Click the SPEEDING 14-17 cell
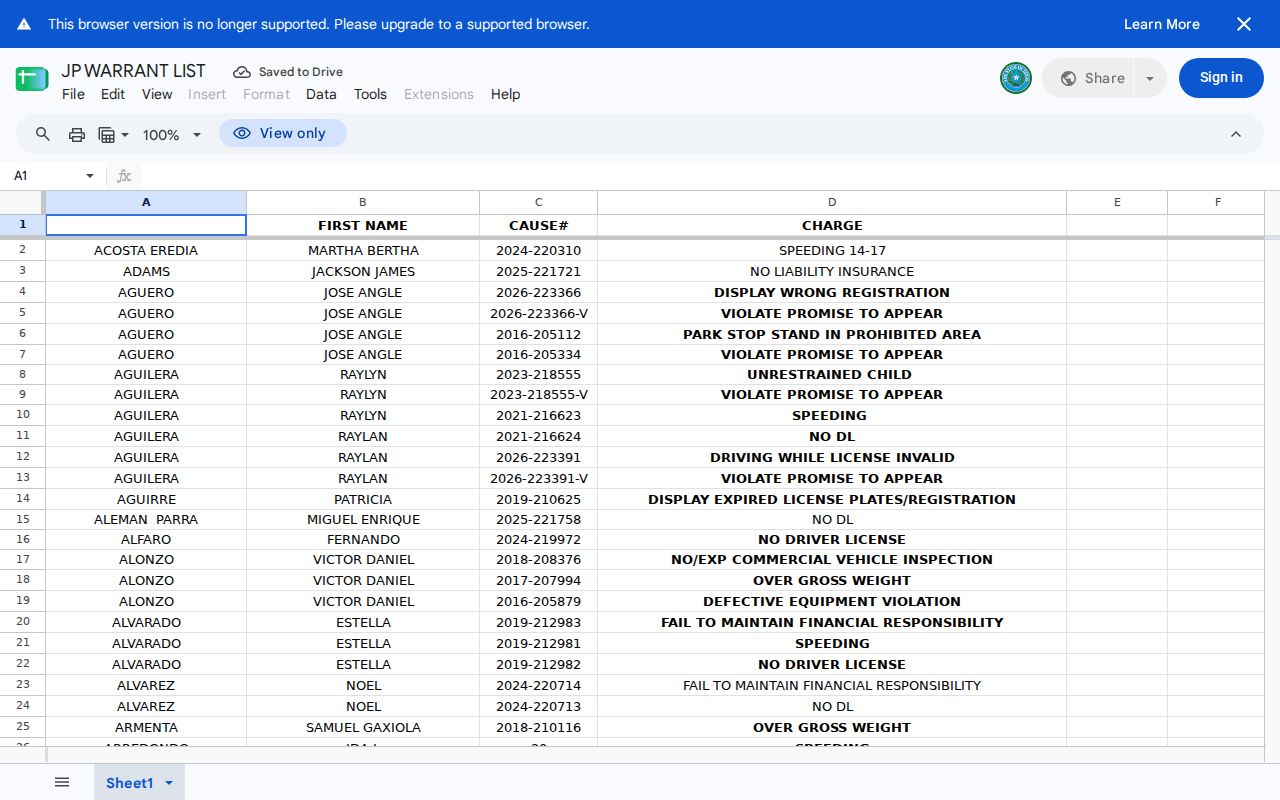 [x=832, y=251]
